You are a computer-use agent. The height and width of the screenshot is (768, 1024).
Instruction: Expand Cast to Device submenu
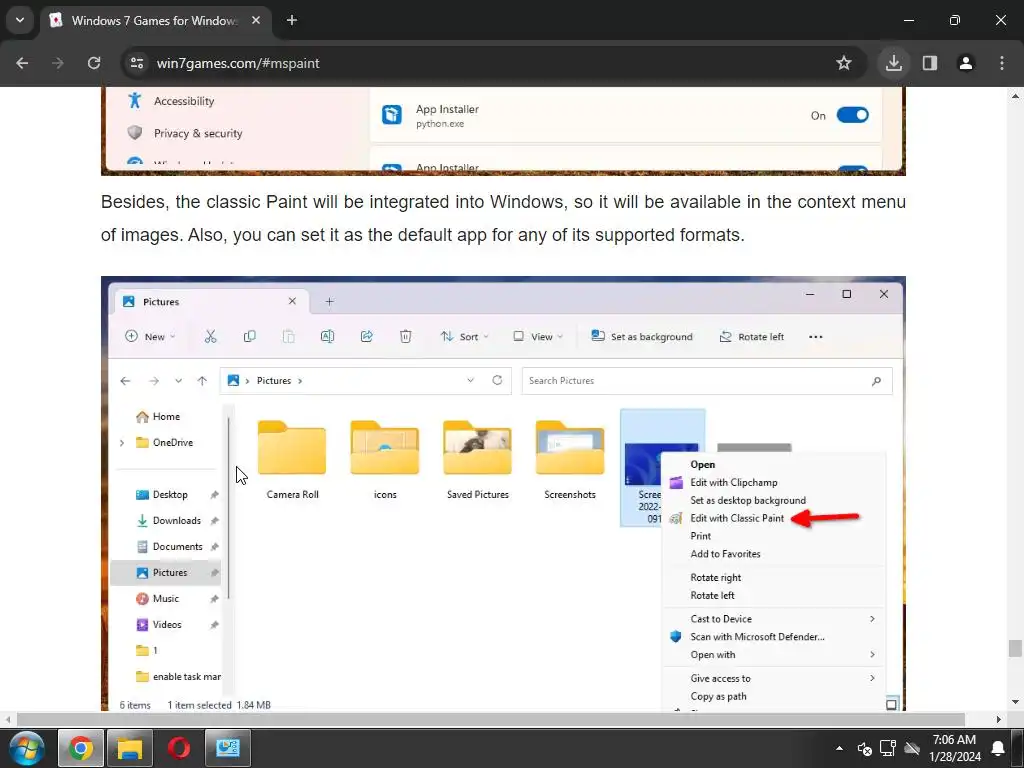[x=774, y=619]
